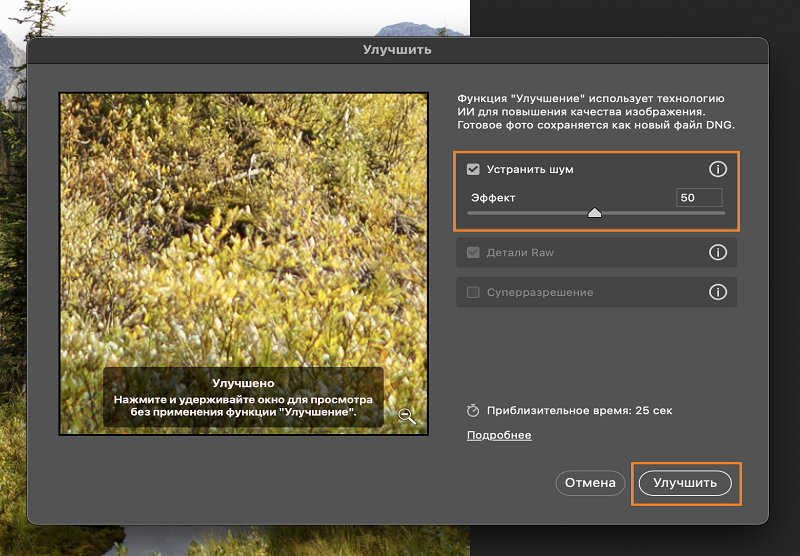The width and height of the screenshot is (800, 556).
Task: Open info for Суперразрешение option
Action: pyautogui.click(x=718, y=292)
